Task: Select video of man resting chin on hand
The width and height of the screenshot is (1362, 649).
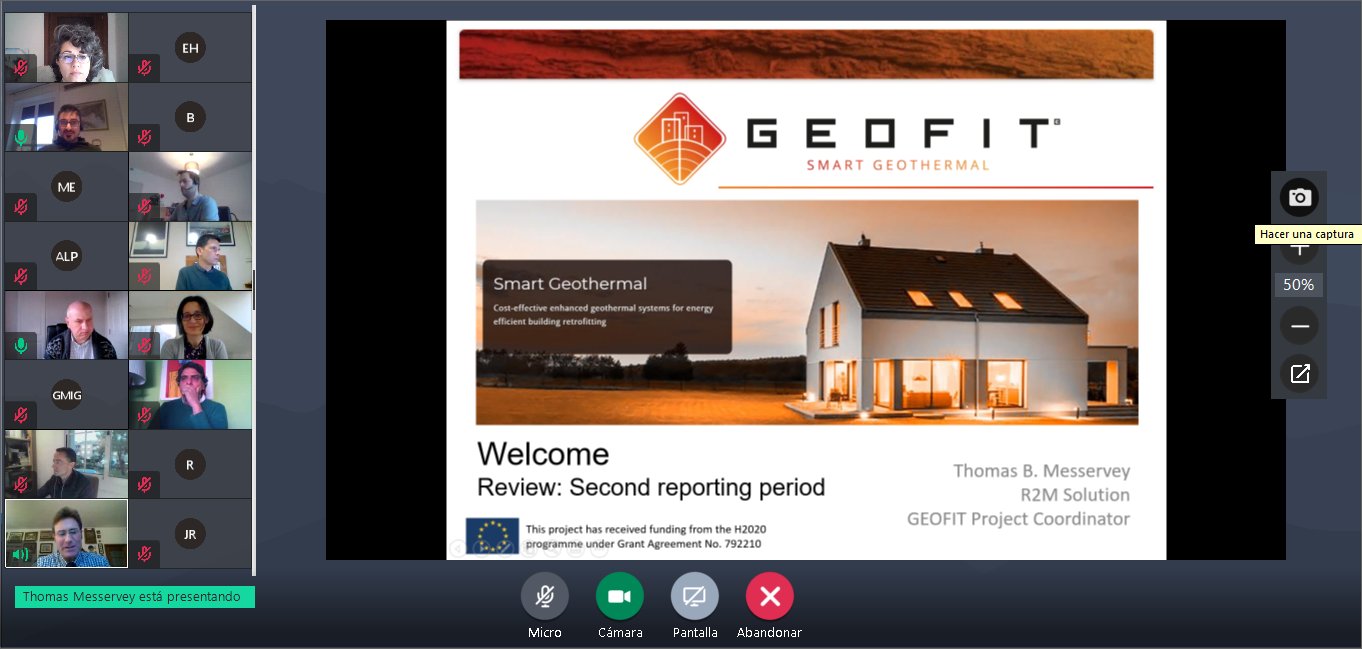Action: 190,395
